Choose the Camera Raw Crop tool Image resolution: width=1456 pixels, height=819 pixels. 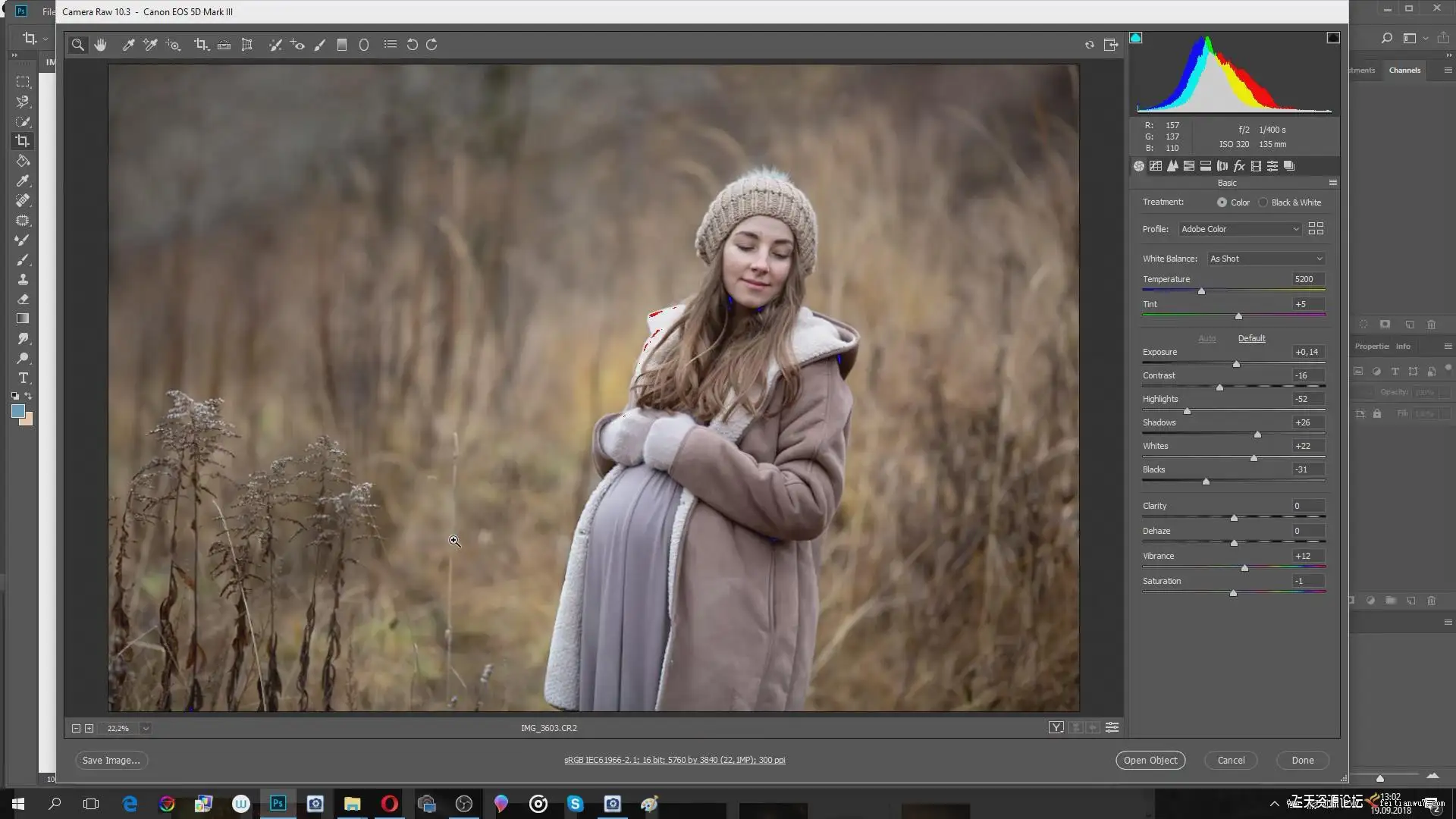tap(201, 45)
